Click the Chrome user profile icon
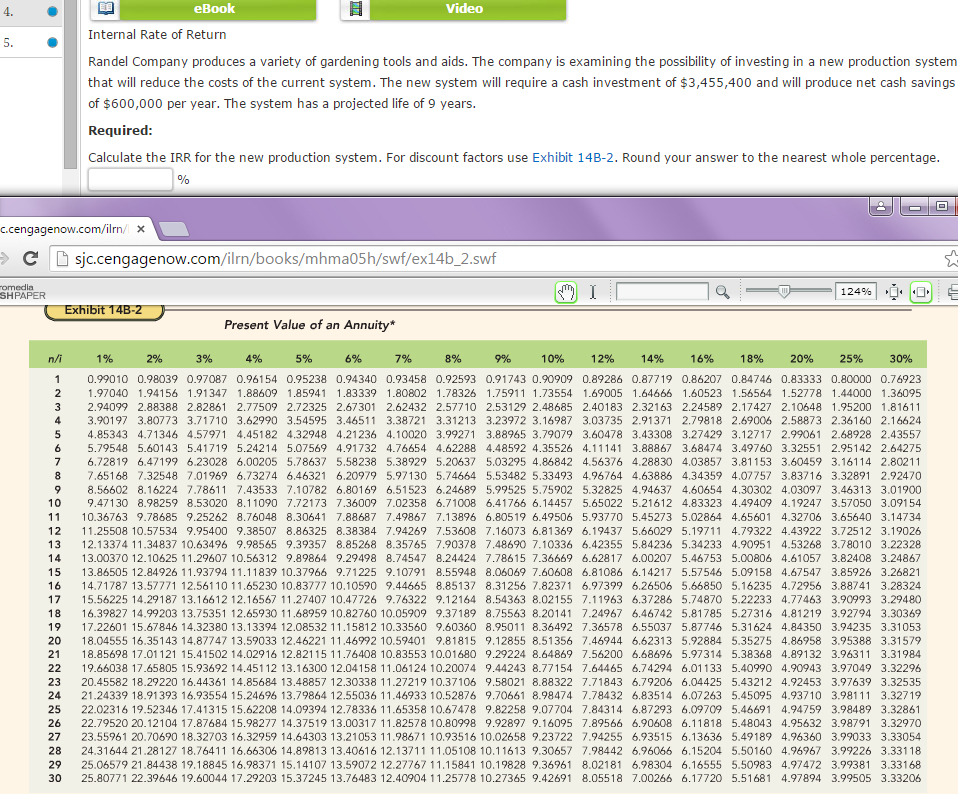The width and height of the screenshot is (958, 794). point(881,206)
